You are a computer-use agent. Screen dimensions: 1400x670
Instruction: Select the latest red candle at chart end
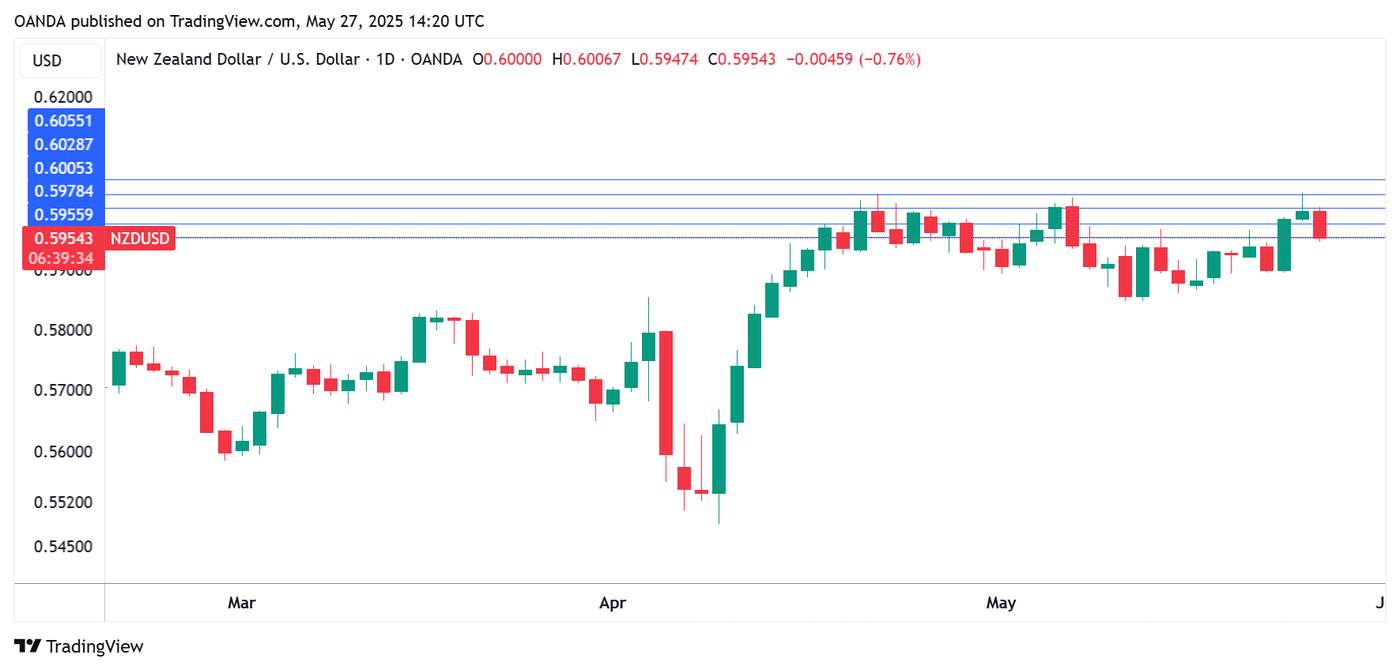tap(1319, 224)
